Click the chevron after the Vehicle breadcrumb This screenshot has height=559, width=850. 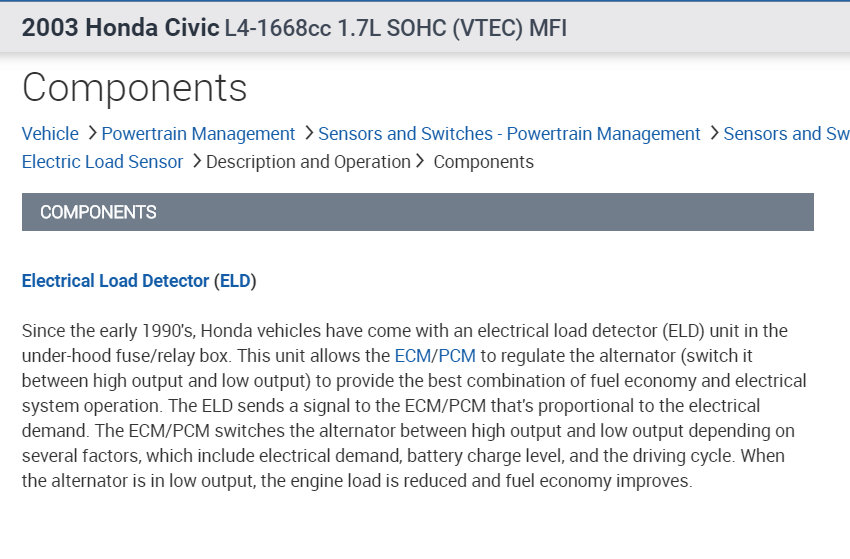91,133
